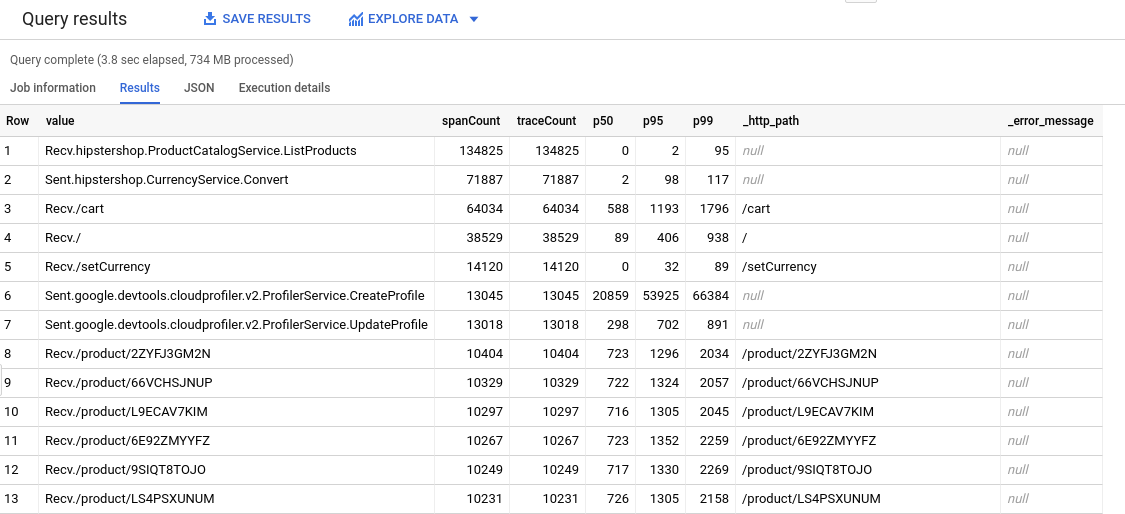Click the spanCount column header
The height and width of the screenshot is (514, 1125).
coord(471,121)
